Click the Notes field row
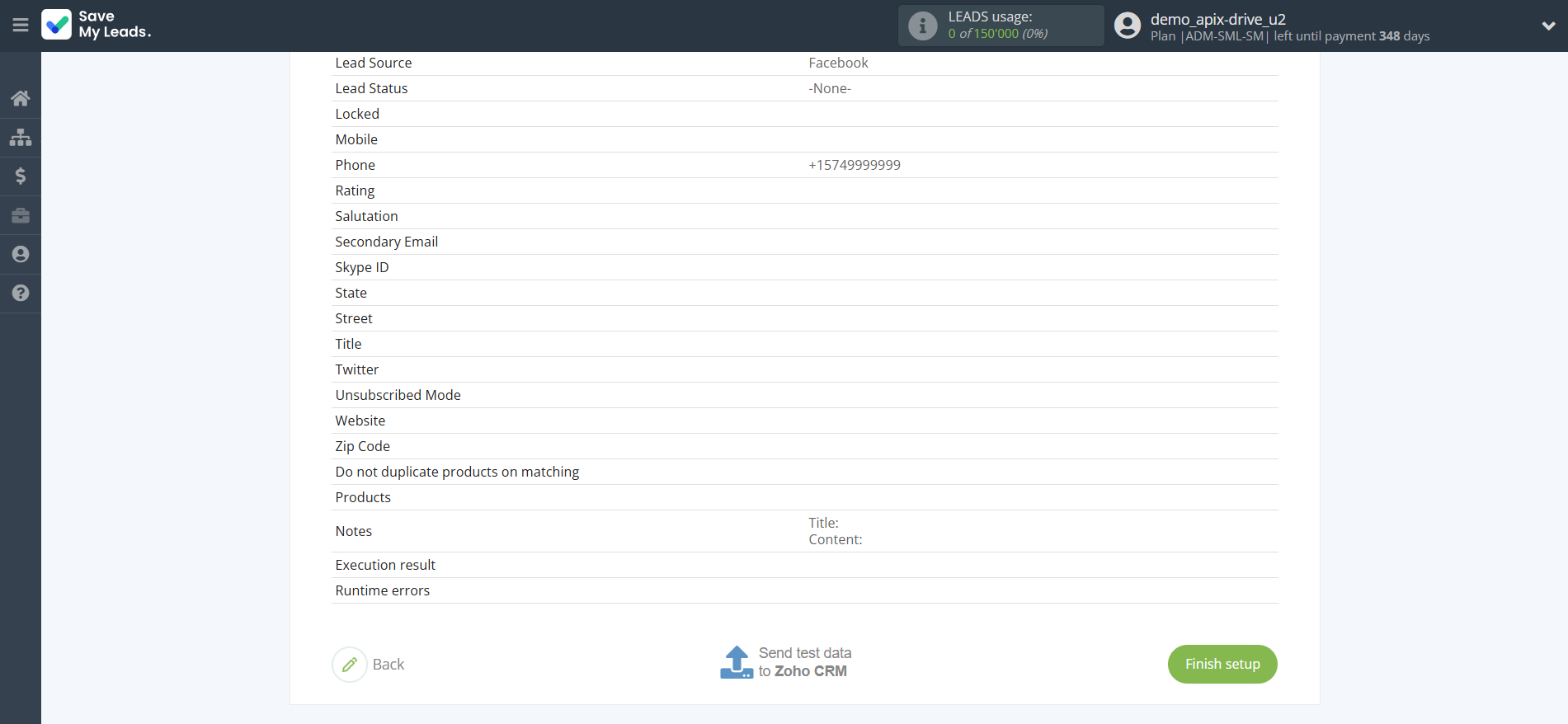The image size is (1568, 724). click(x=804, y=531)
